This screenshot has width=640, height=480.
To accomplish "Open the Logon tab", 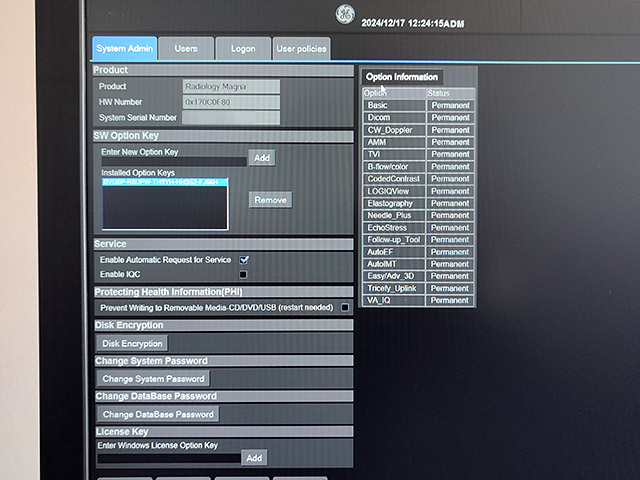I will coord(243,49).
